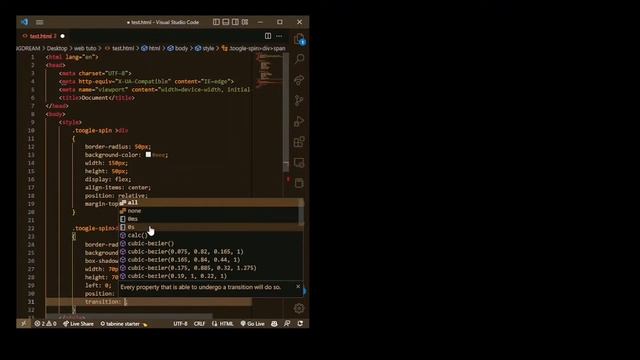Viewport: 640px width, 360px height.
Task: Open the remote window status button
Action: (x=23, y=323)
